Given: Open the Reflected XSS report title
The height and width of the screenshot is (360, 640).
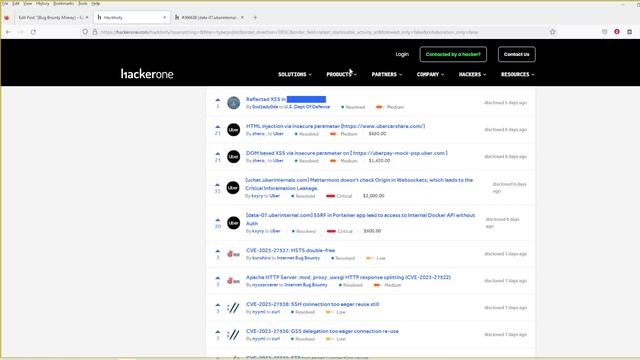Looking at the screenshot, I should point(286,99).
